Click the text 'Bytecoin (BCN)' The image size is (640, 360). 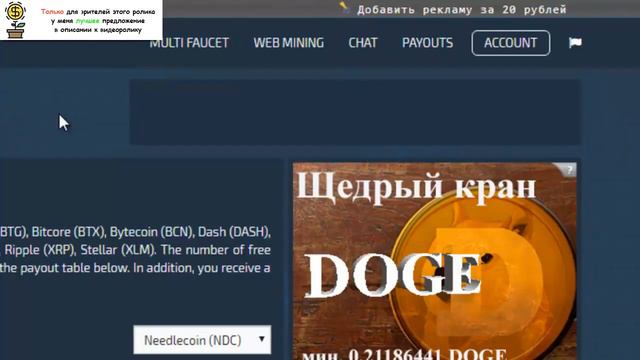[152, 232]
